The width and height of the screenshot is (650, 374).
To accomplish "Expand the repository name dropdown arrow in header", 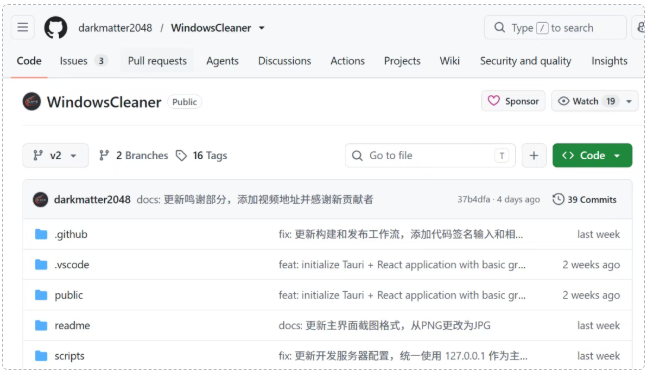I will pyautogui.click(x=262, y=28).
